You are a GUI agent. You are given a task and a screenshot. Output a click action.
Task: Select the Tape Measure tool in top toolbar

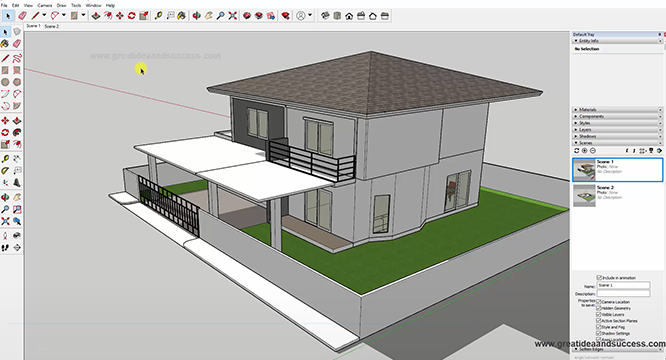[158, 16]
